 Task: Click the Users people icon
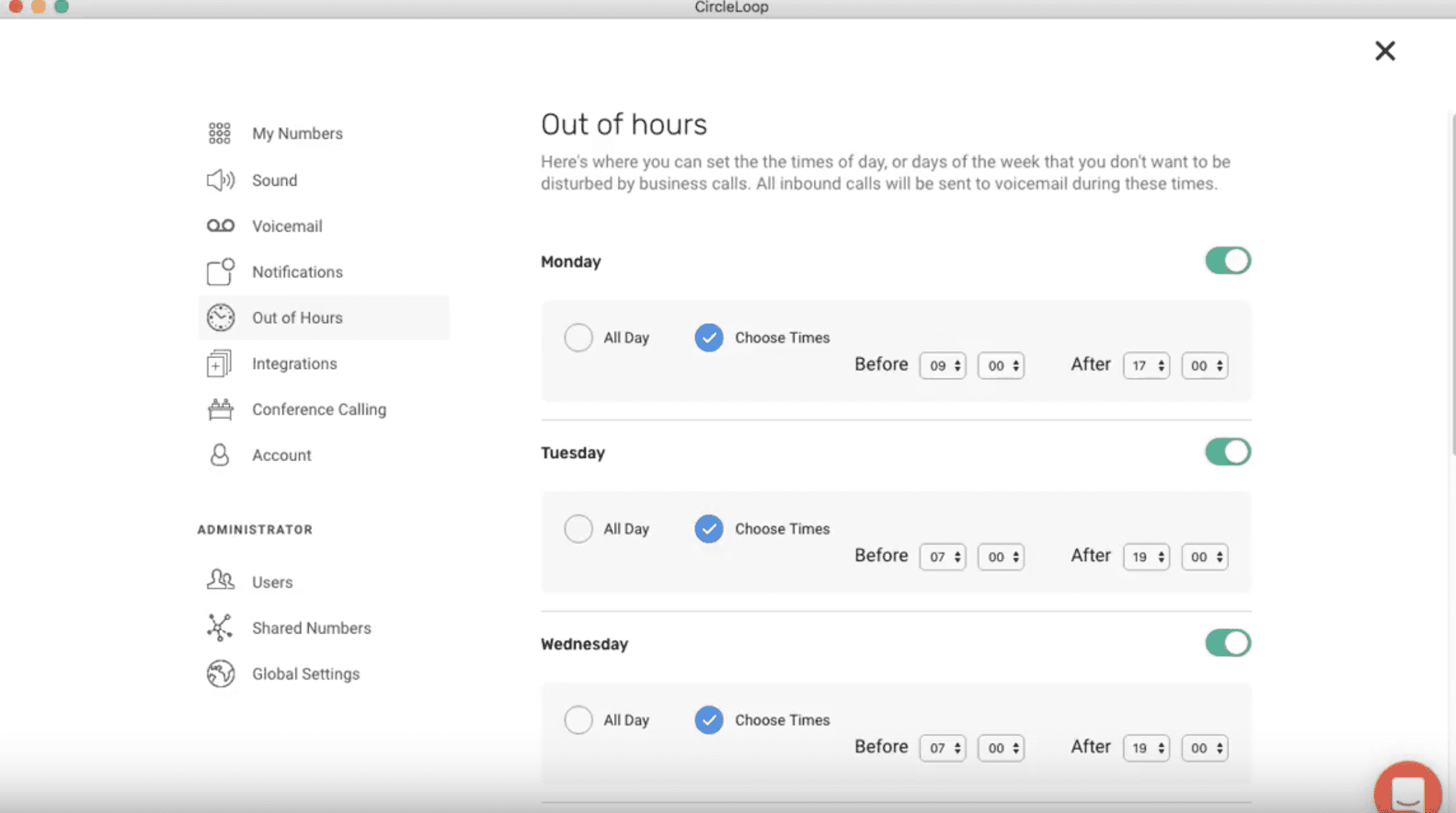[x=220, y=580]
